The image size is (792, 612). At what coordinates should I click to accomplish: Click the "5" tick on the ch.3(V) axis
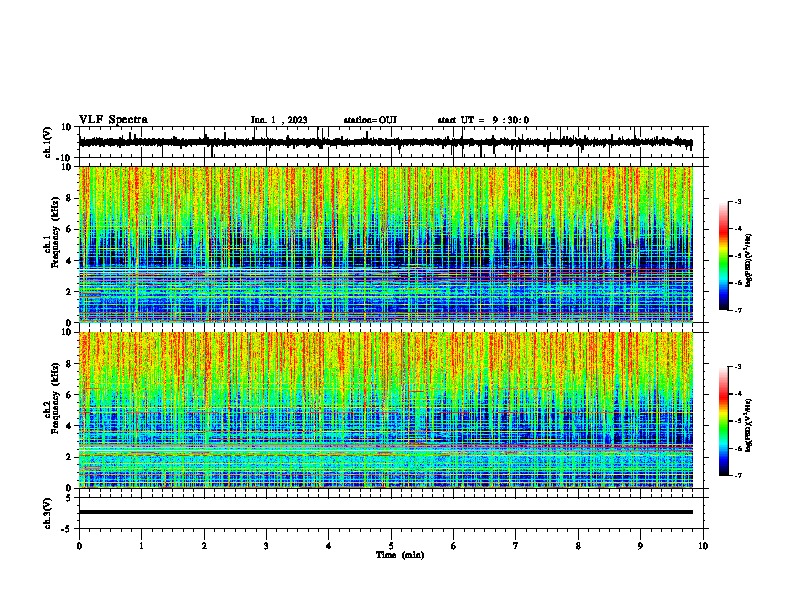(70, 498)
